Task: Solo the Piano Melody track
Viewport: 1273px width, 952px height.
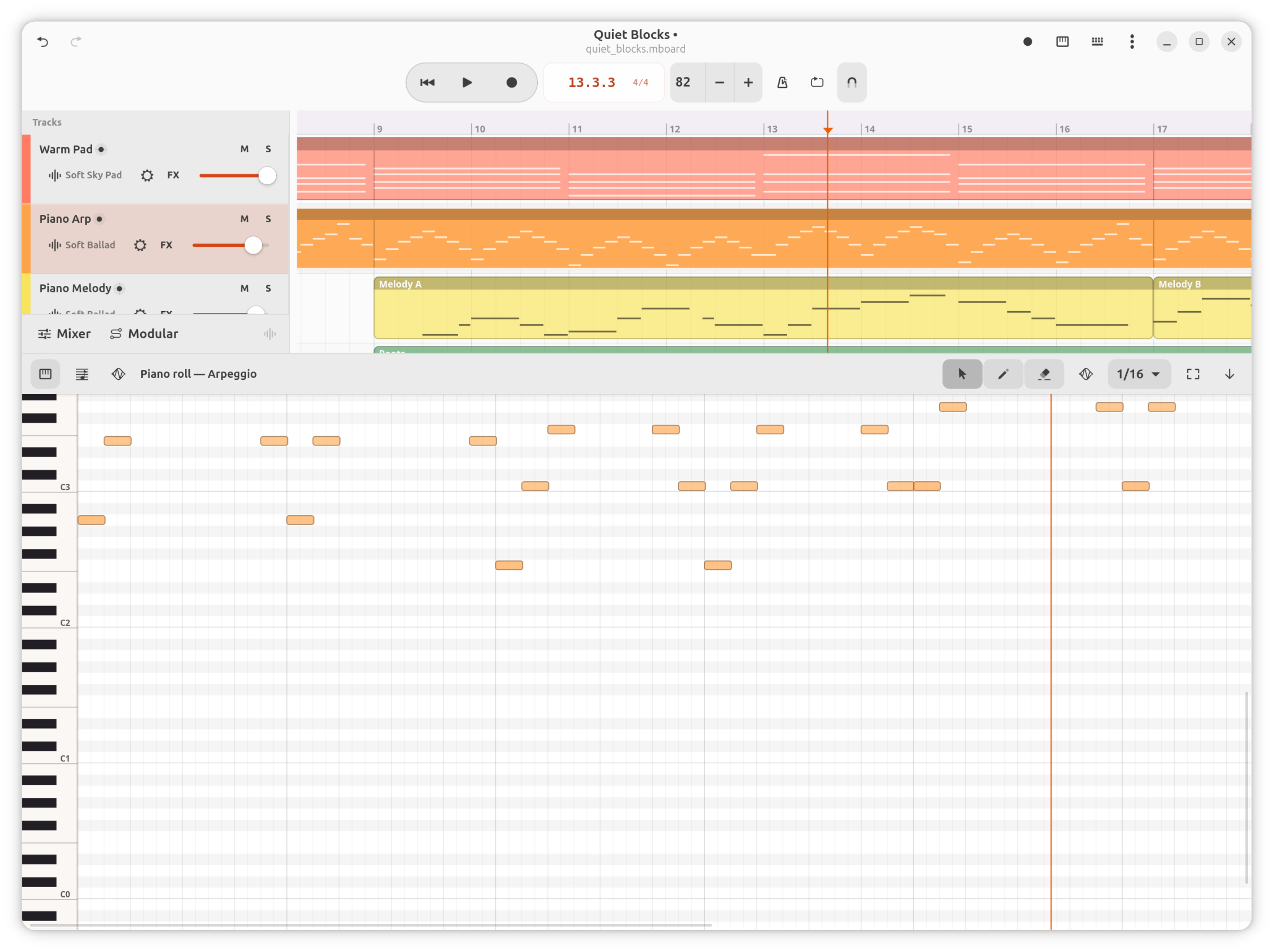Action: coord(268,288)
